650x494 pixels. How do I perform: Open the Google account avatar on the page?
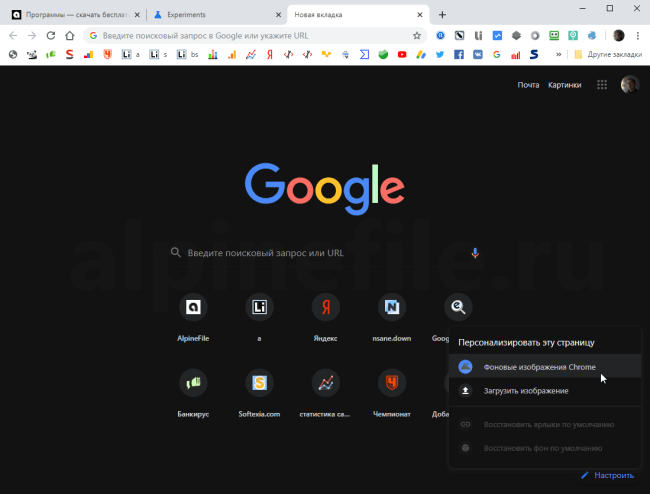[630, 85]
